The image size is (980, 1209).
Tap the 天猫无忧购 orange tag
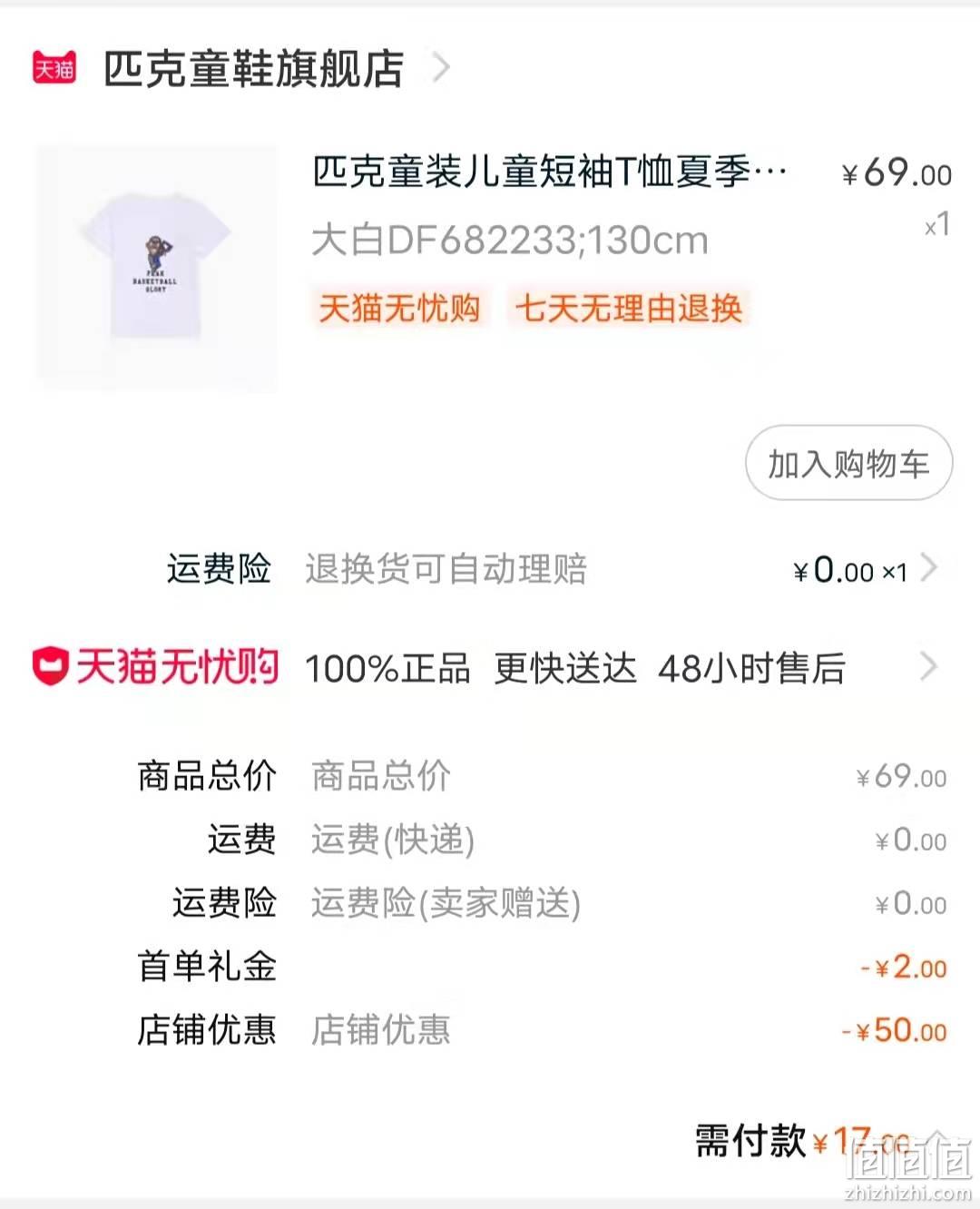[x=398, y=309]
